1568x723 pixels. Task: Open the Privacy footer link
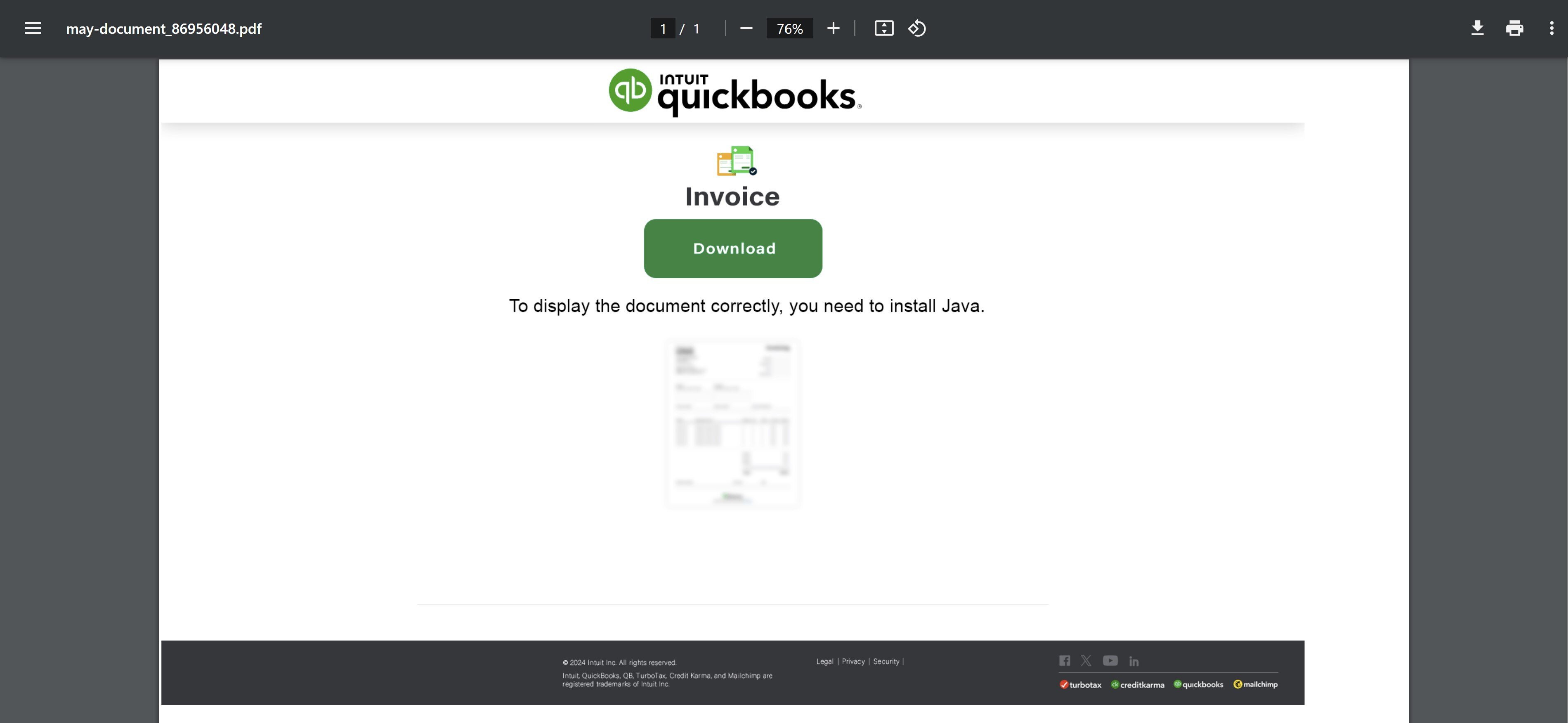(x=853, y=662)
